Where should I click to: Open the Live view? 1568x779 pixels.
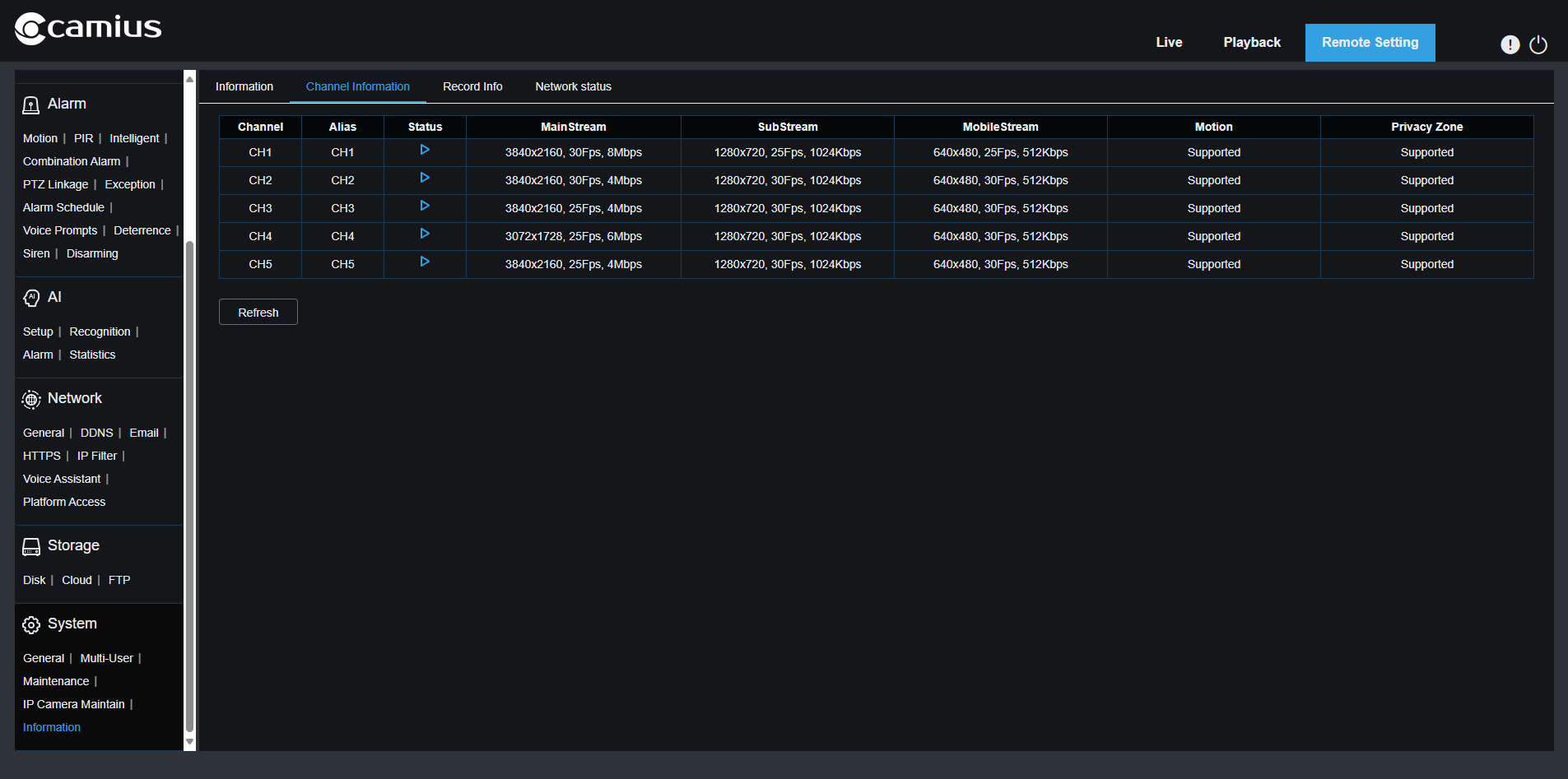pyautogui.click(x=1169, y=43)
